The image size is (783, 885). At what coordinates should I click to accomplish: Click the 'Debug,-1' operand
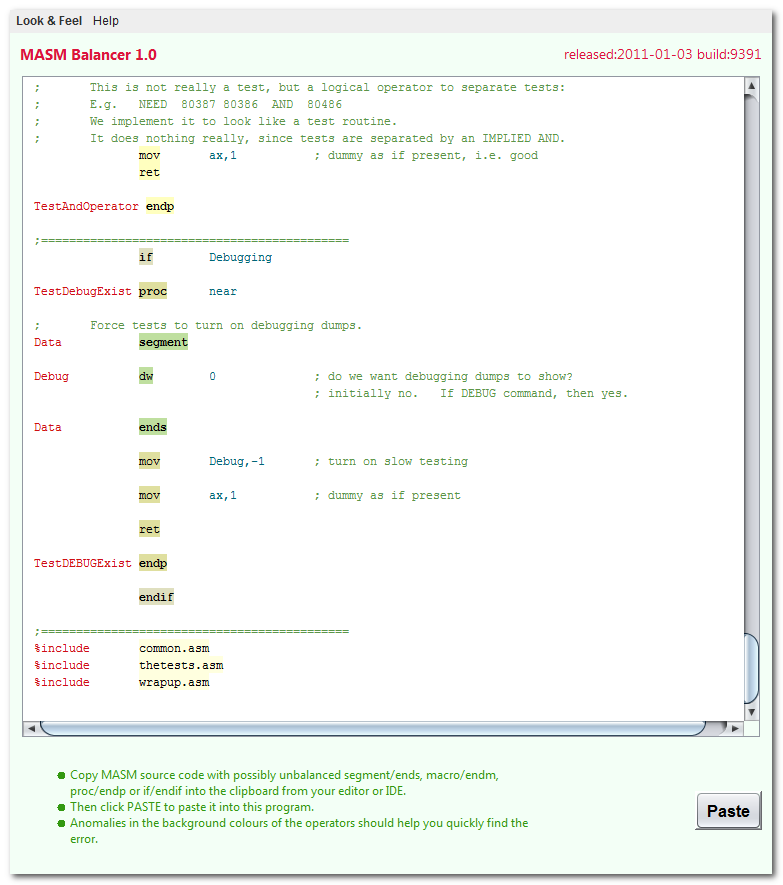(237, 461)
